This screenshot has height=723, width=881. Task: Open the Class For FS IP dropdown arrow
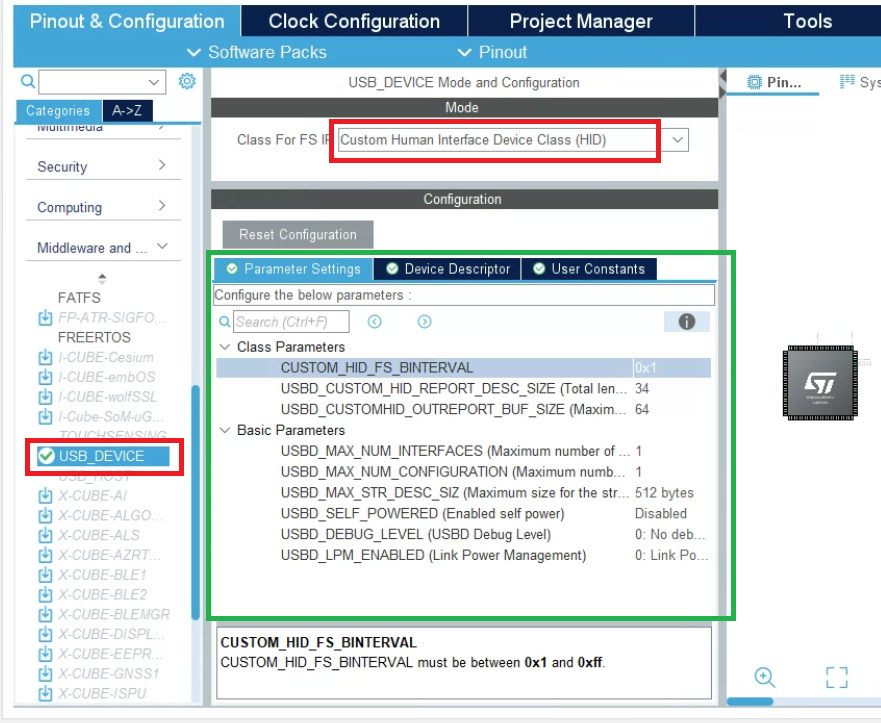tap(678, 140)
